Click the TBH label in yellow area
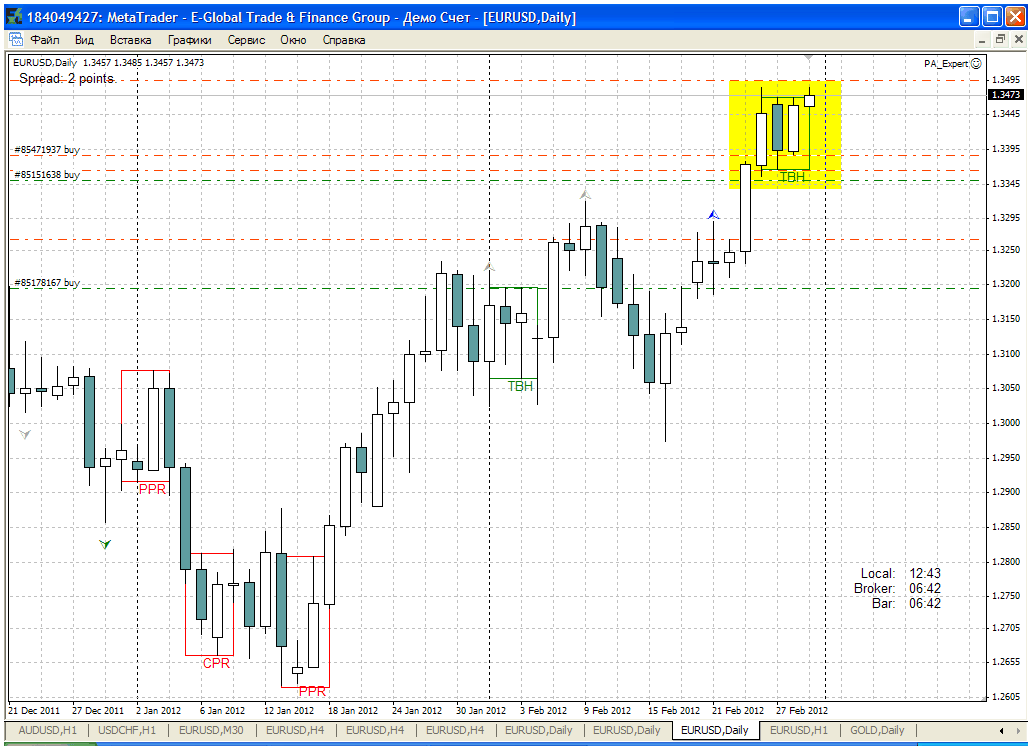1032x746 pixels. coord(792,177)
